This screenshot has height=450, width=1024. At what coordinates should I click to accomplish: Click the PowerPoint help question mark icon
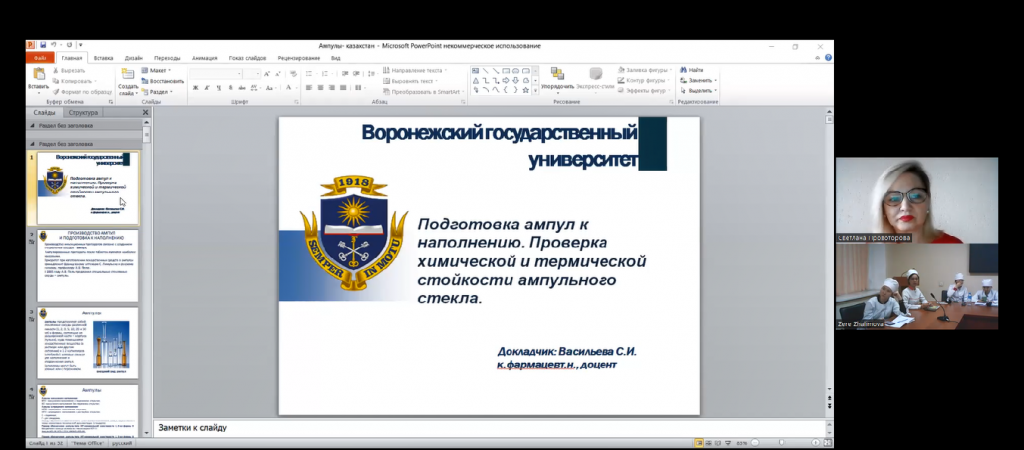[x=828, y=58]
